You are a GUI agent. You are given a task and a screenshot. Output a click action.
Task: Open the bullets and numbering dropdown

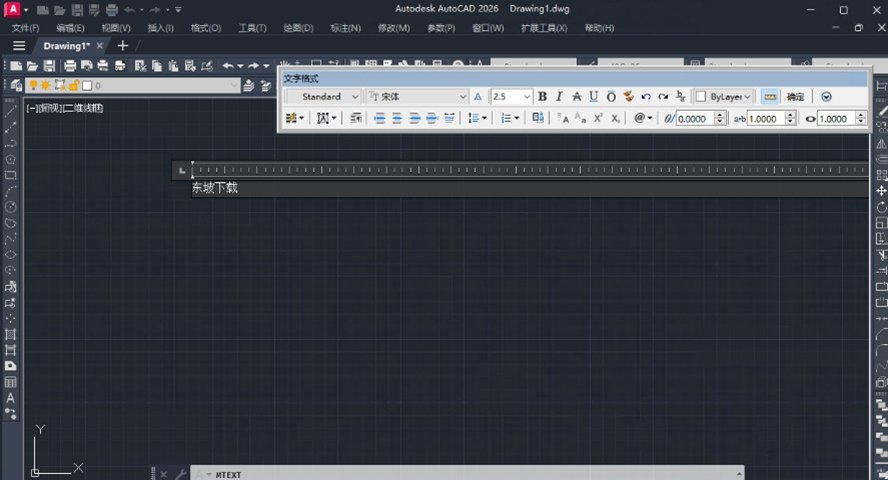pos(510,118)
